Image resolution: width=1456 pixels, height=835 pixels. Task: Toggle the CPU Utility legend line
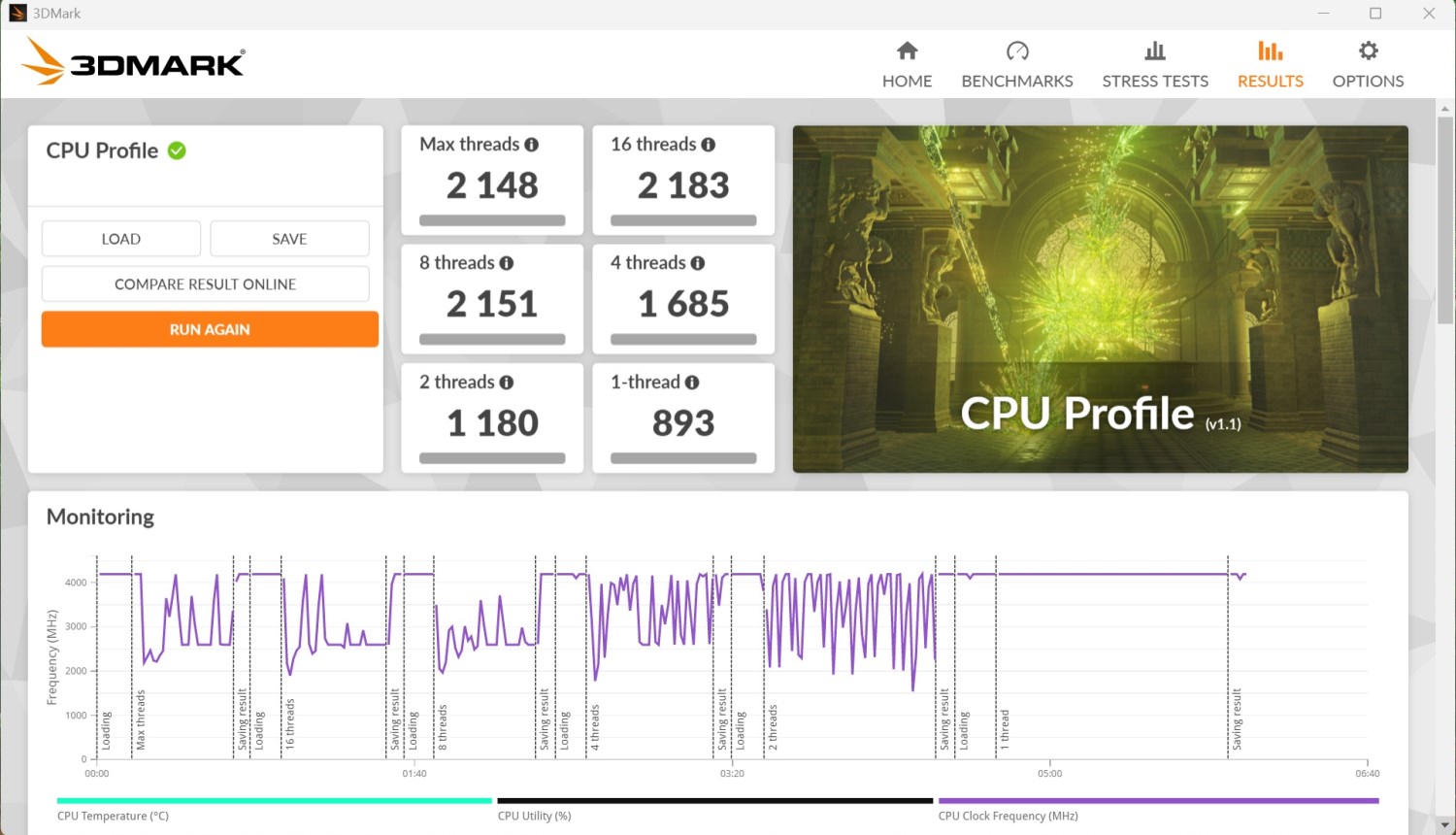[715, 801]
